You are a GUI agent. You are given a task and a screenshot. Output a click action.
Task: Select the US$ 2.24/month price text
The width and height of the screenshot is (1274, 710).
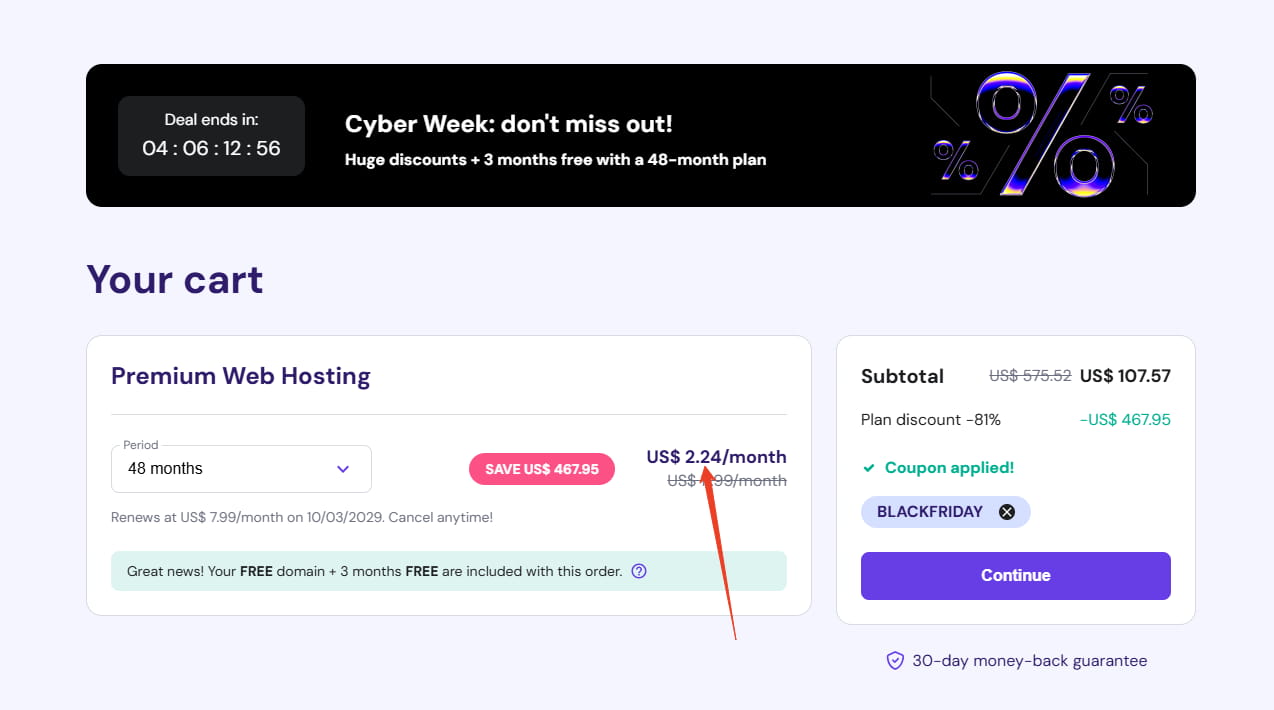click(716, 456)
